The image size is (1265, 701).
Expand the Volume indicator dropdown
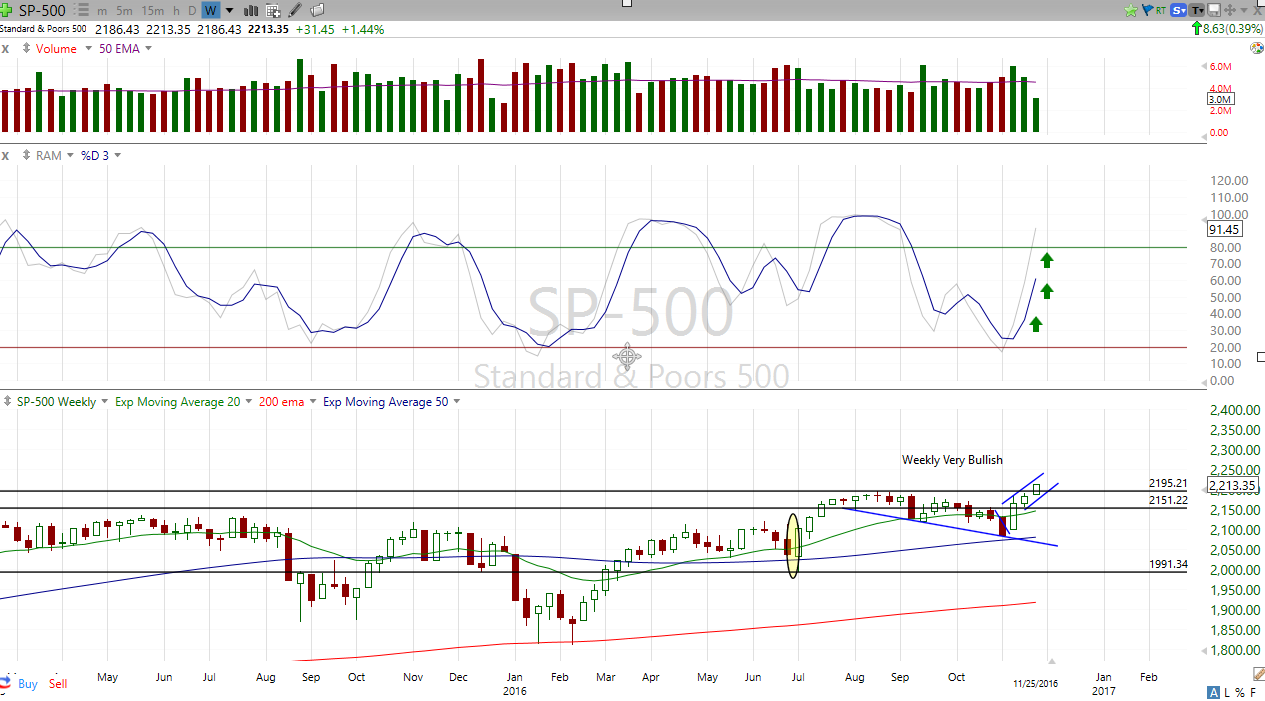pyautogui.click(x=88, y=48)
